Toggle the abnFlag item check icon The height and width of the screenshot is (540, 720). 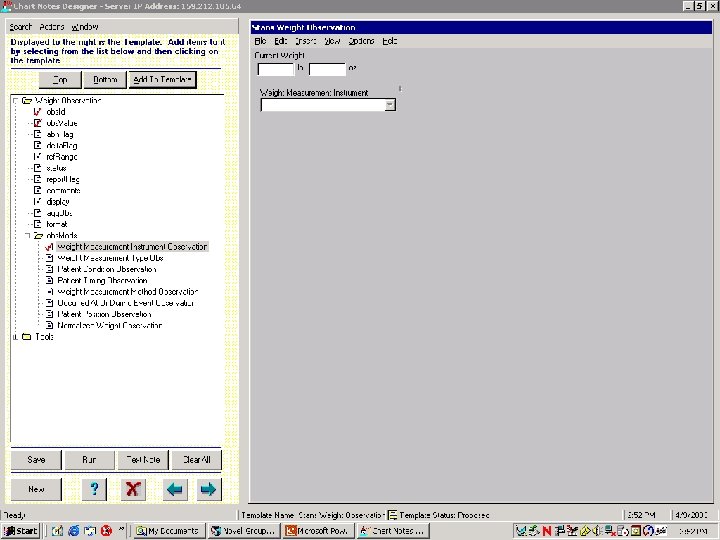click(37, 134)
